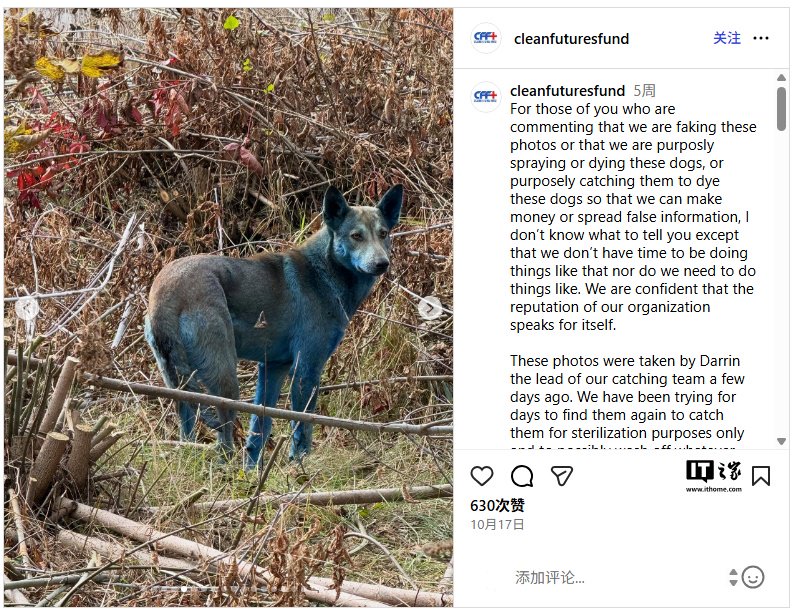793x615 pixels.
Task: Go to the next photo in carousel
Action: [x=430, y=308]
